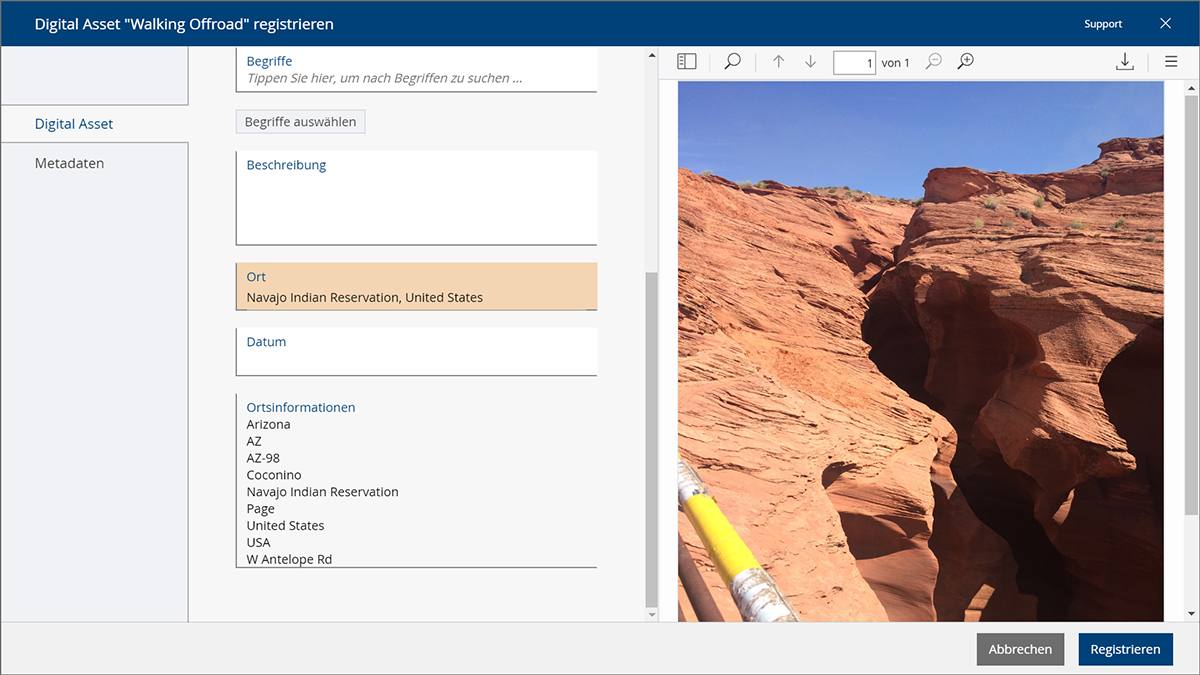This screenshot has width=1200, height=675.
Task: Select the 'Page' location entry
Action: tap(260, 509)
